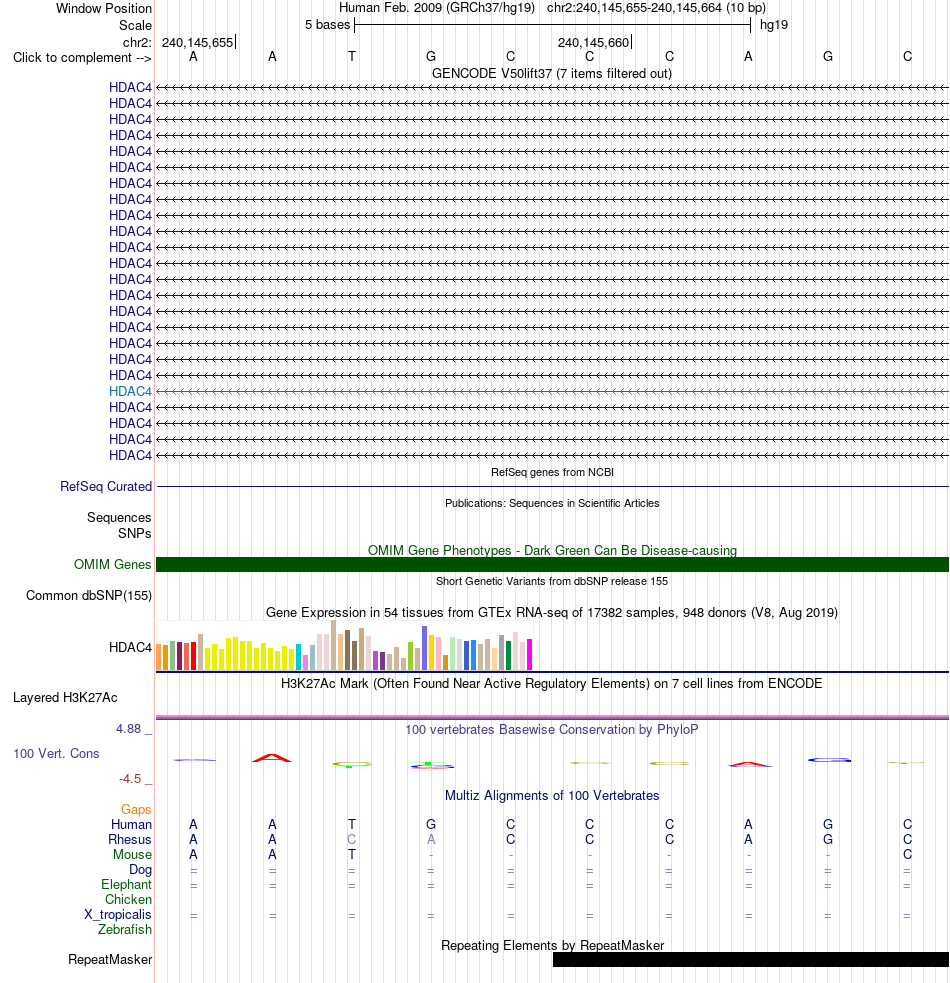Viewport: 950px width, 983px height.
Task: Click the orange Gaps label
Action: pyautogui.click(x=136, y=809)
